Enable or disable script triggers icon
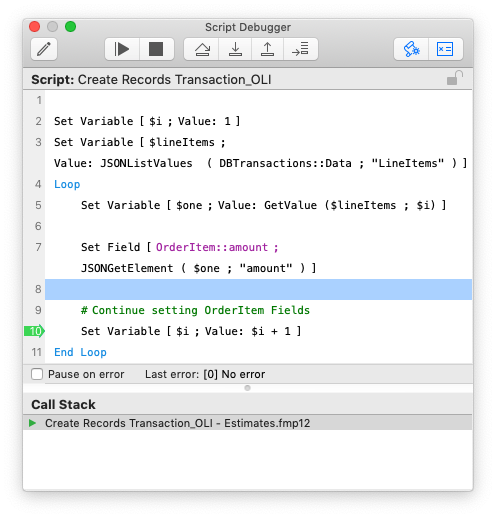 [411, 49]
